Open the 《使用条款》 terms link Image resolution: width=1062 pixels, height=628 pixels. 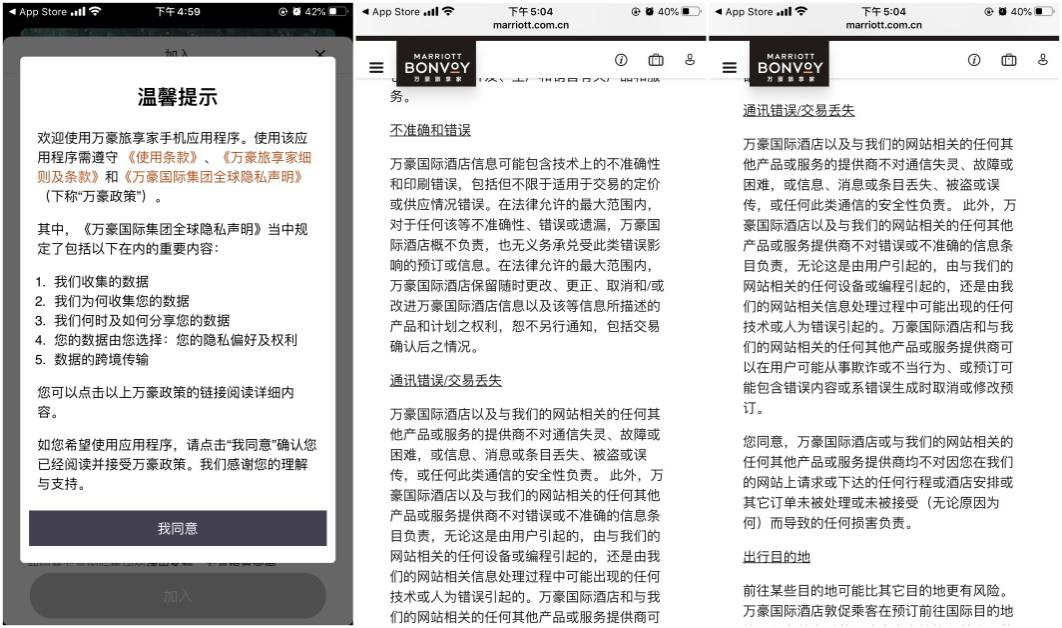click(162, 158)
